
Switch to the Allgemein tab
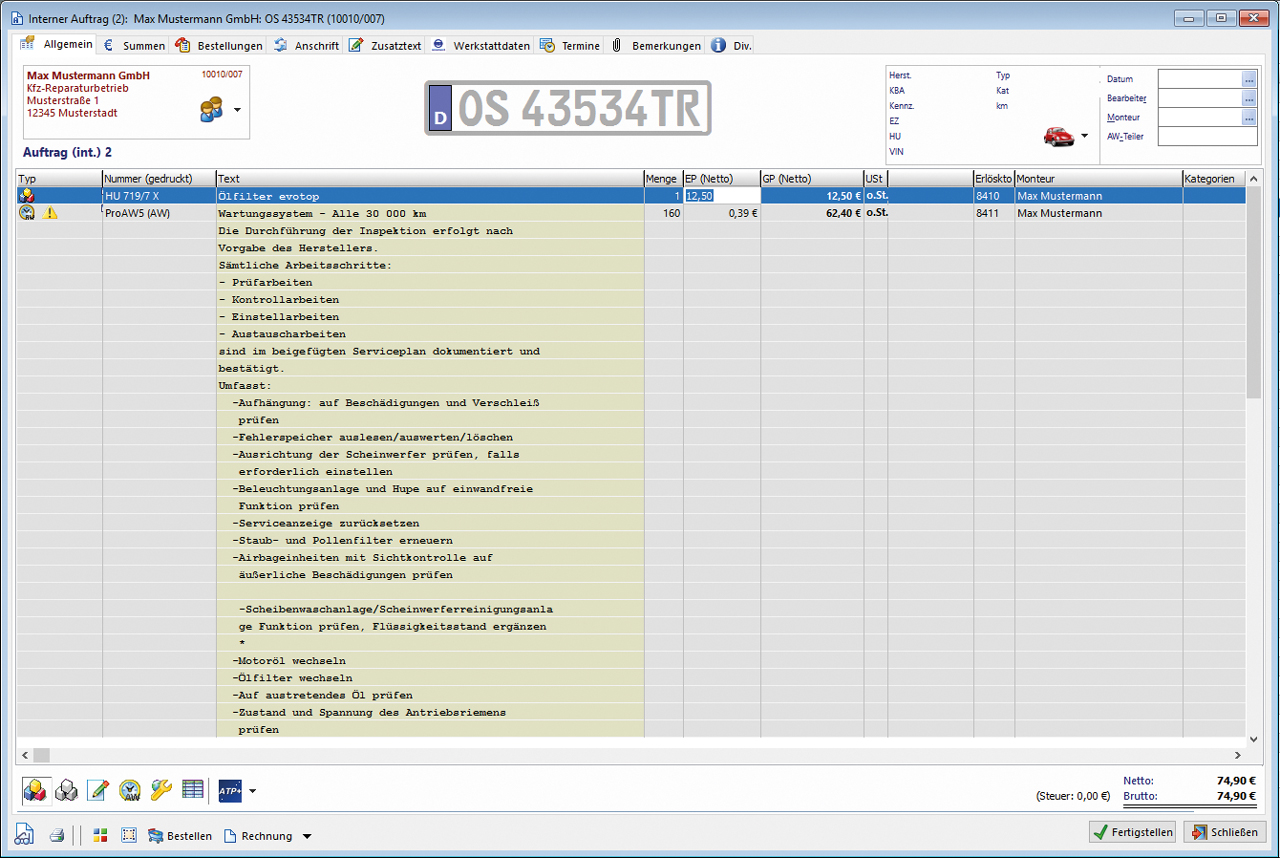[x=57, y=44]
